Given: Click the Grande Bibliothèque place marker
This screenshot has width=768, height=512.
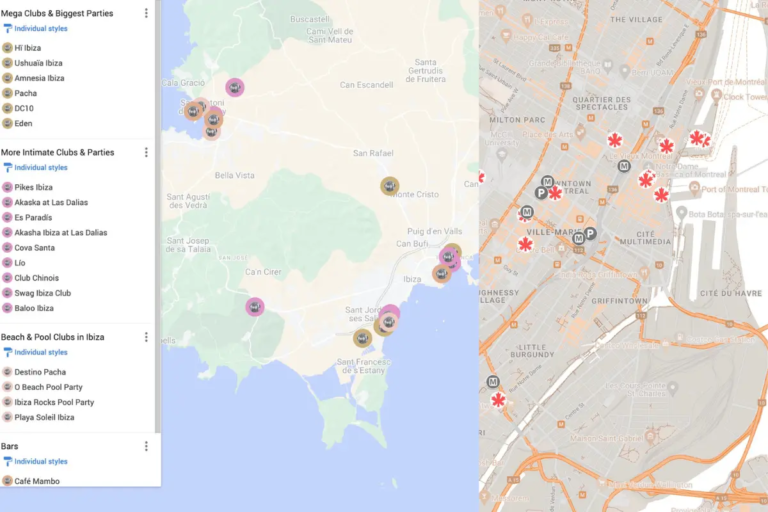Looking at the screenshot, I should (x=608, y=65).
